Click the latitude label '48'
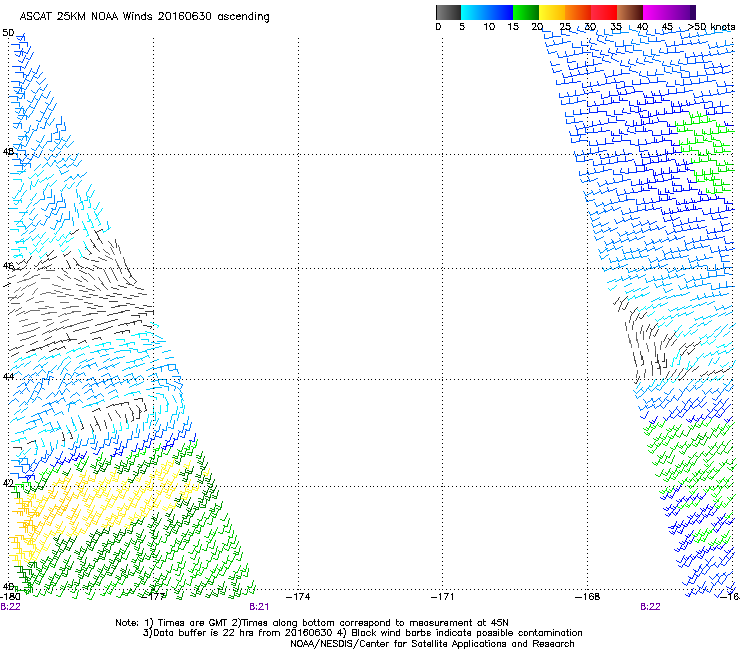 click(x=8, y=152)
